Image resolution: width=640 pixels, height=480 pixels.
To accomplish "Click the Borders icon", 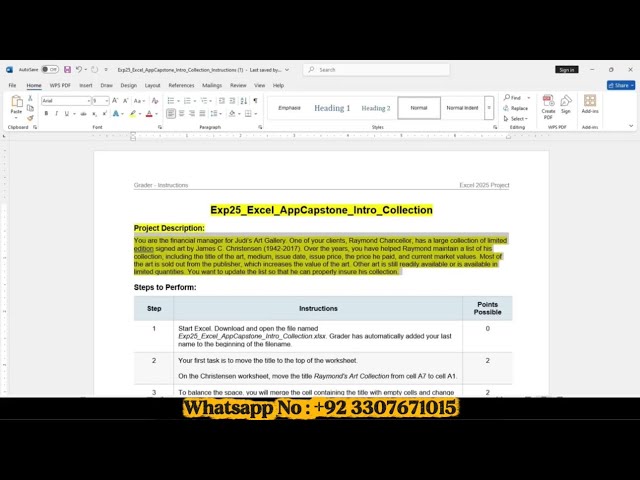I will 248,113.
